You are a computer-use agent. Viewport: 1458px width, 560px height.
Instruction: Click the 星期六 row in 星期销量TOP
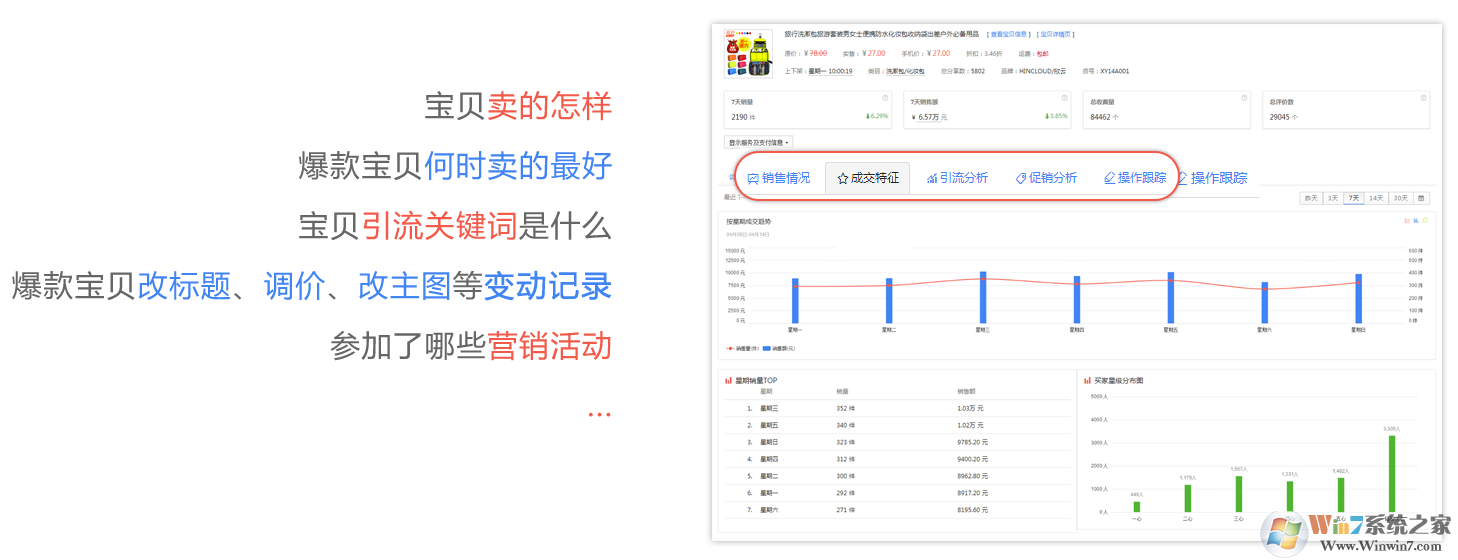897,510
